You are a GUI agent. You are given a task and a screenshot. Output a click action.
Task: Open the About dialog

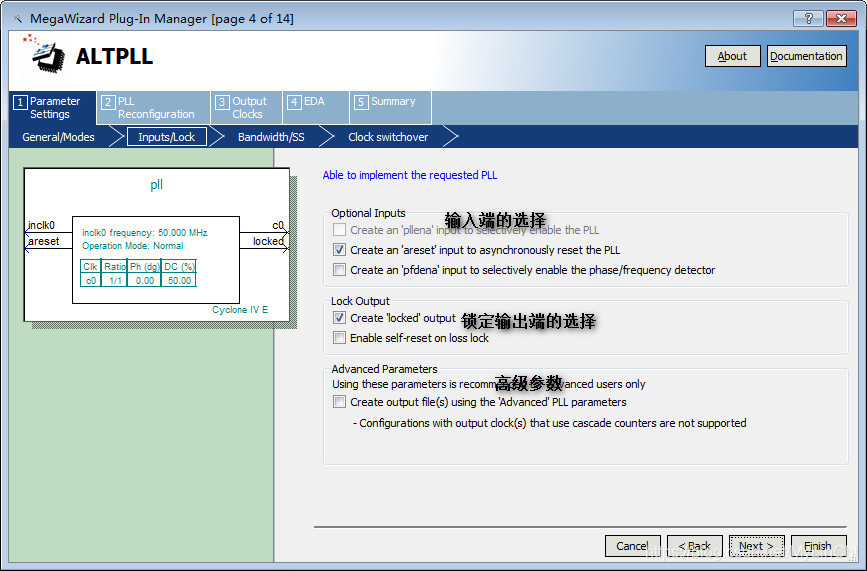(732, 56)
